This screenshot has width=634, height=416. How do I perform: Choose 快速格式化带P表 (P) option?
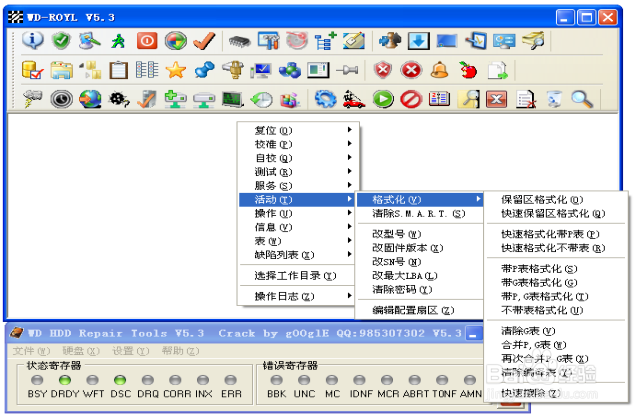[556, 234]
